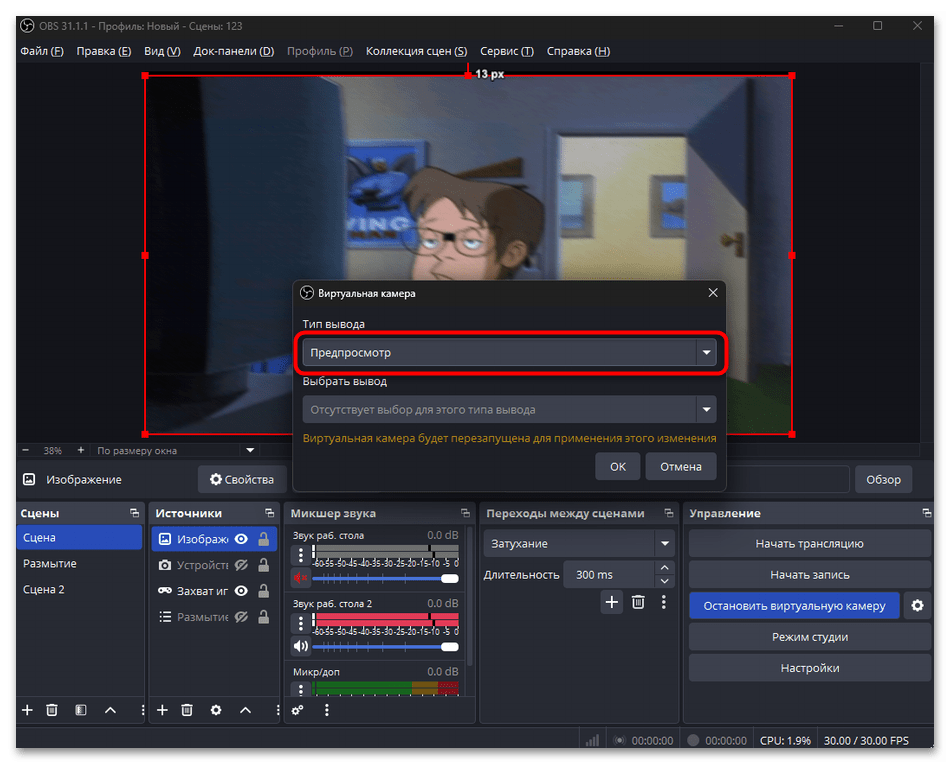Unmute Звук раб. стола channel

pos(301,578)
